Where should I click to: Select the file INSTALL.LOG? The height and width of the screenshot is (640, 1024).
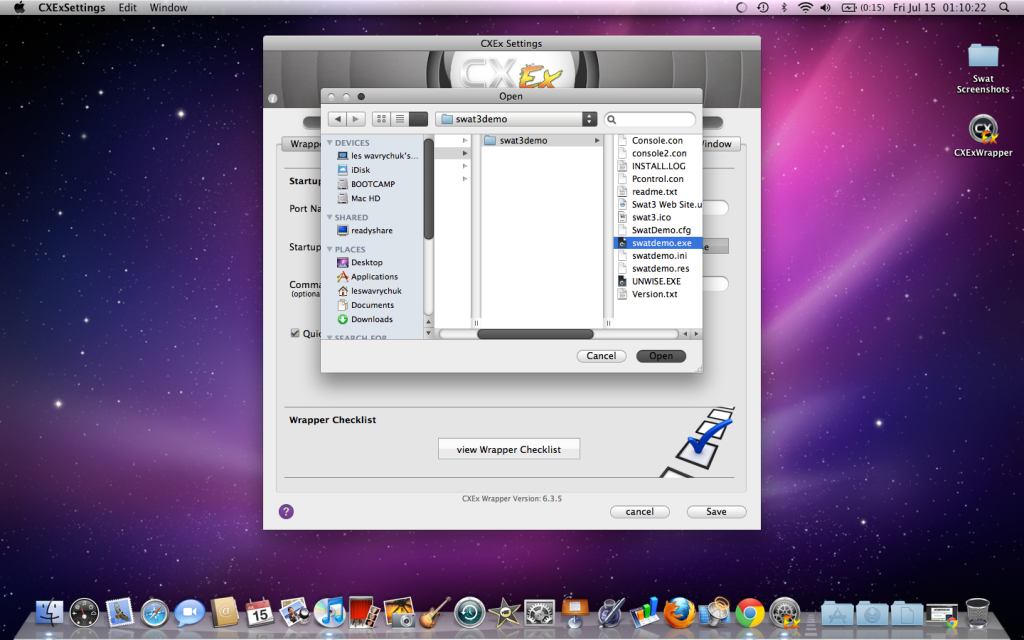(x=658, y=166)
